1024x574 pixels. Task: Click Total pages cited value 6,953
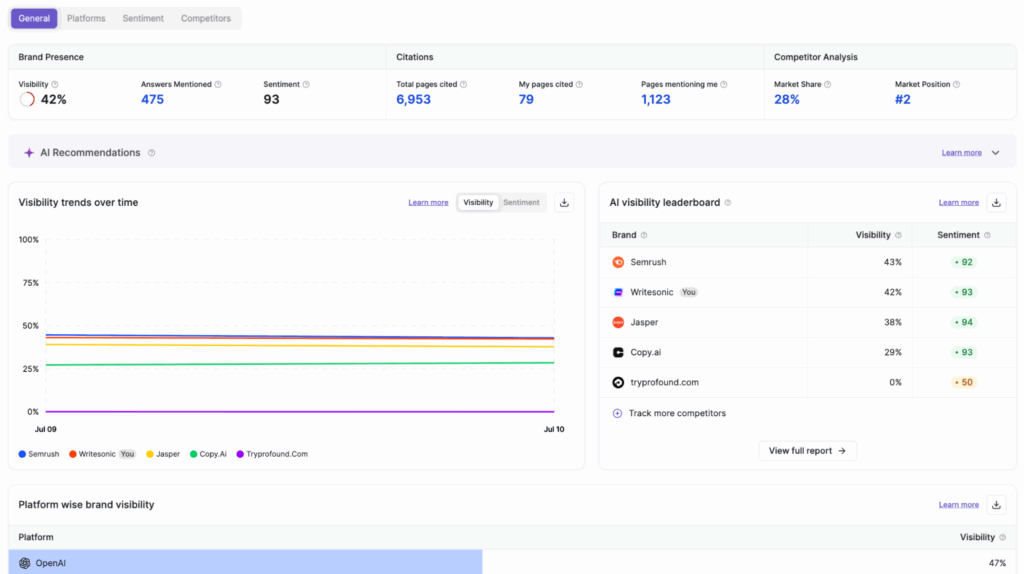pyautogui.click(x=413, y=99)
